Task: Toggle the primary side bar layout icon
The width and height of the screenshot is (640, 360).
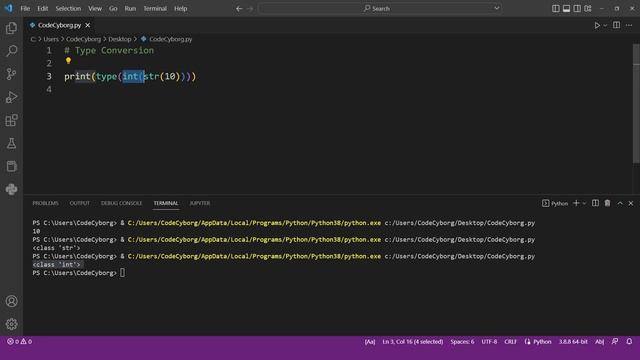Action: 556,9
